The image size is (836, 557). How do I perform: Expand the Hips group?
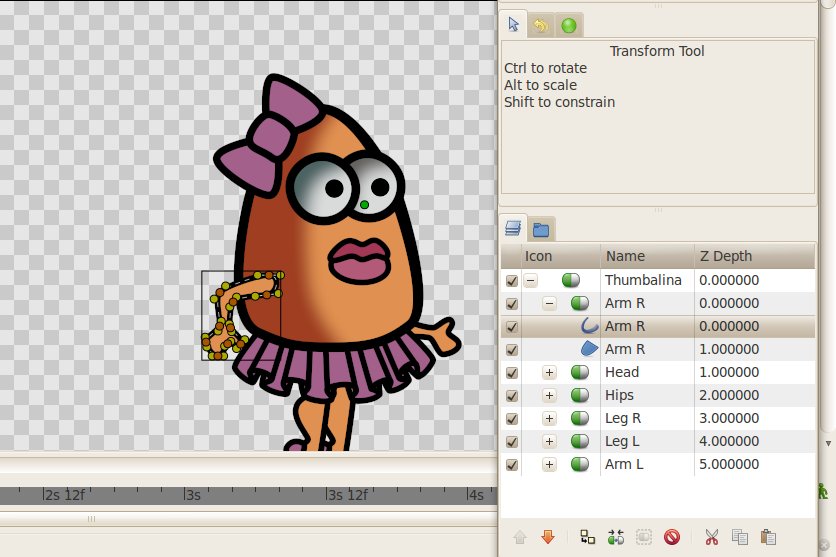[x=550, y=395]
